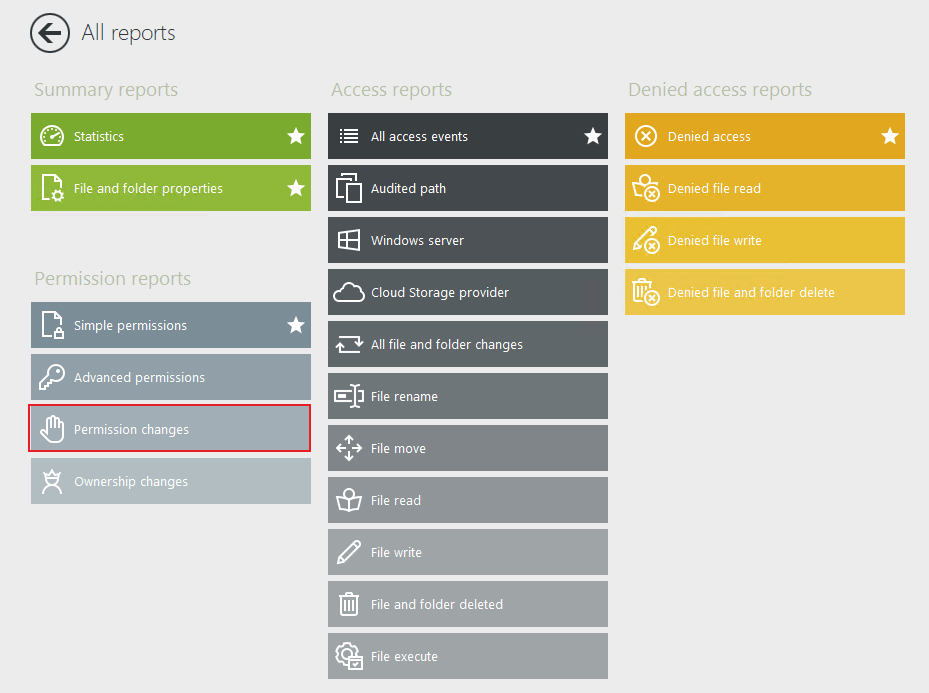Click the back arrow icon
929x693 pixels.
50,33
